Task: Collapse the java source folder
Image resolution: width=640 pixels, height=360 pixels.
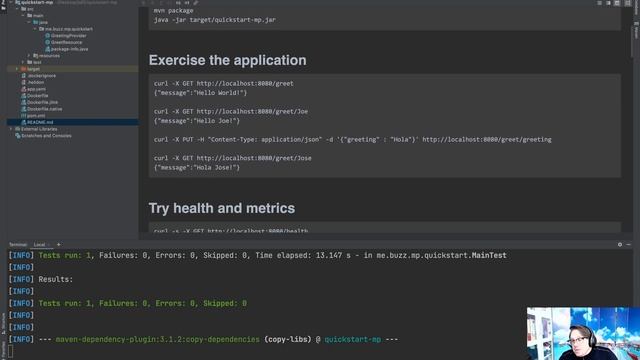Action: click(29, 22)
